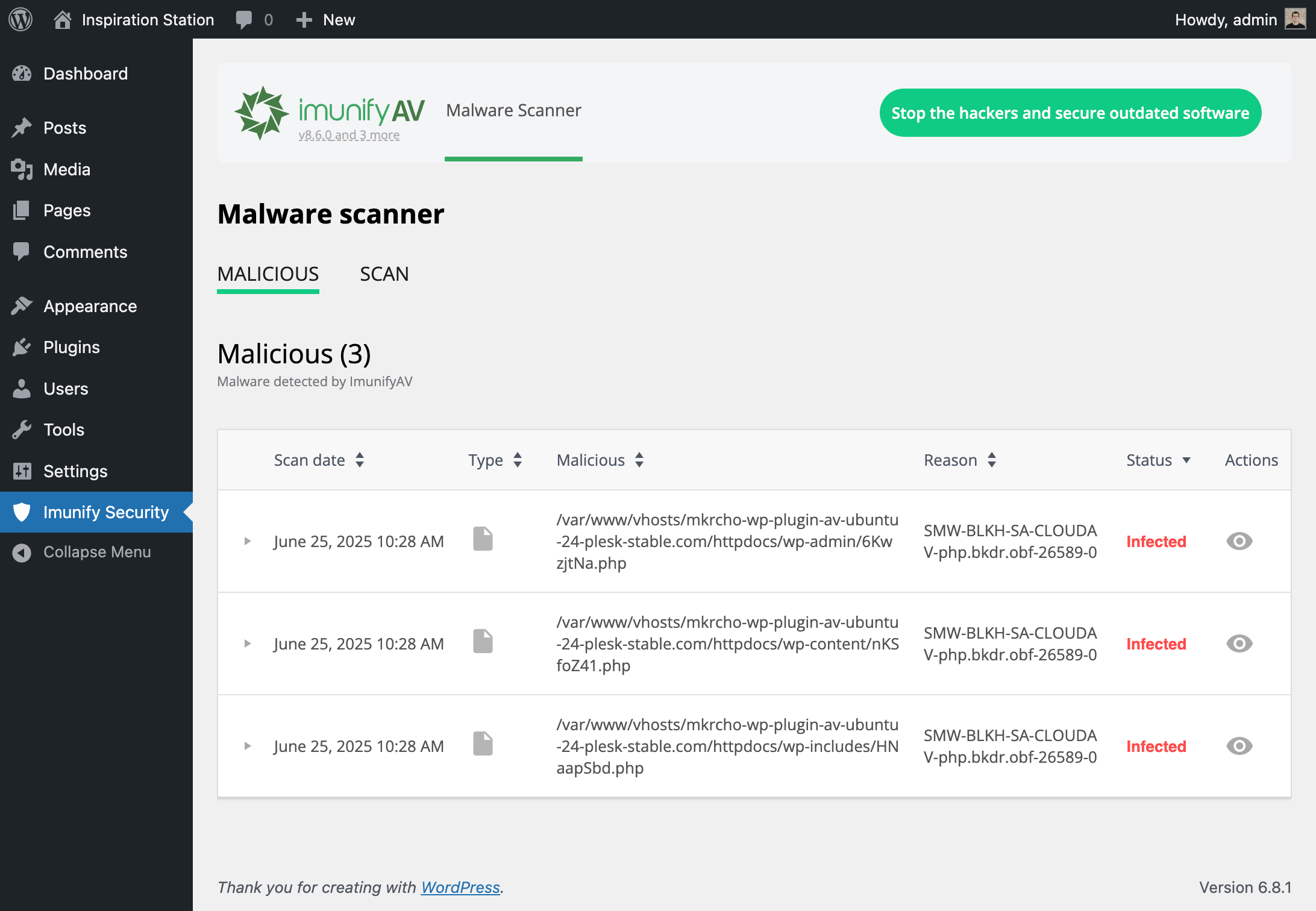Click Infected status of nKSfoZ41.php
This screenshot has height=911, width=1316.
click(x=1156, y=643)
